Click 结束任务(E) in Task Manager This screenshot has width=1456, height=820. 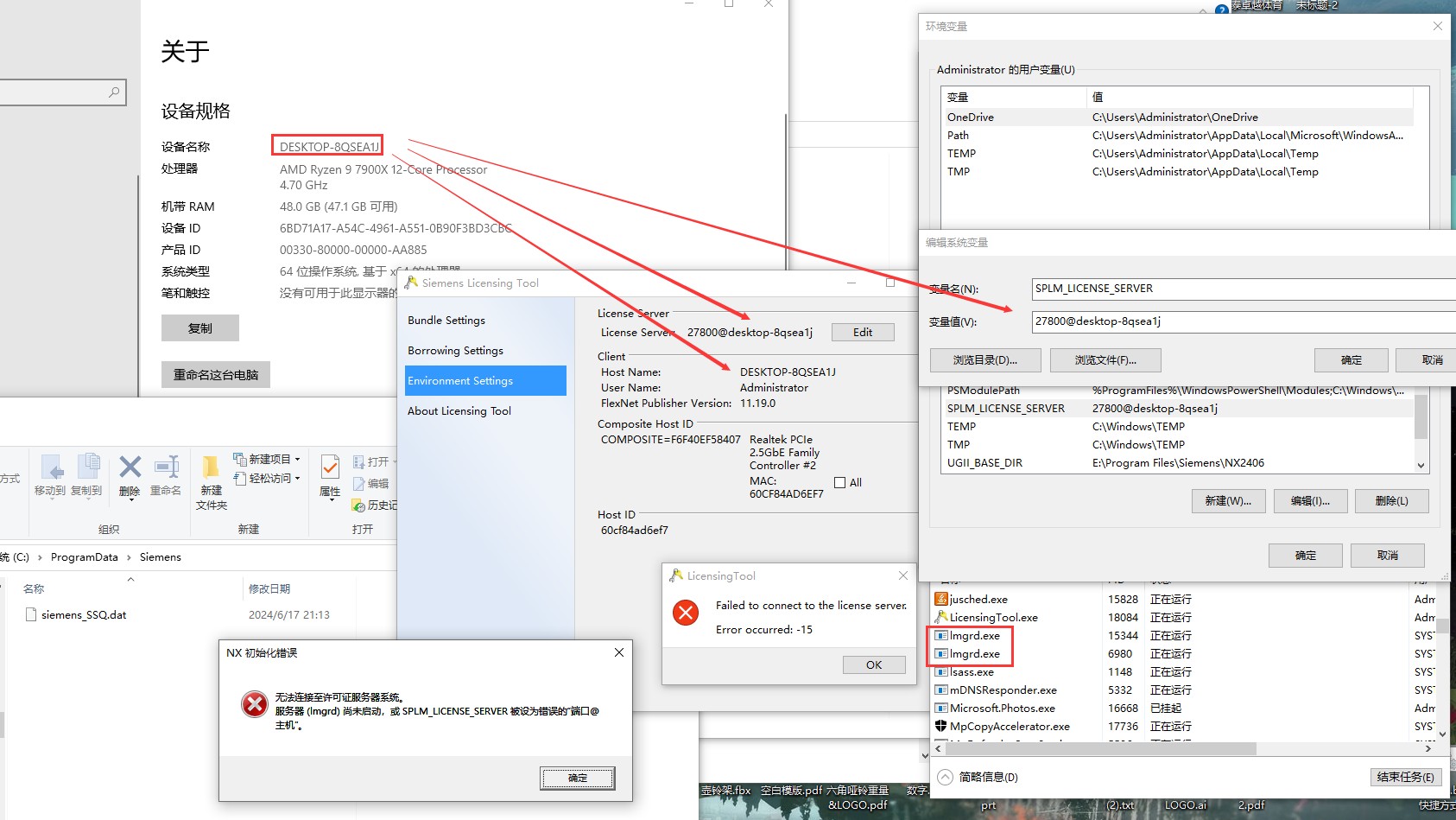[1405, 777]
